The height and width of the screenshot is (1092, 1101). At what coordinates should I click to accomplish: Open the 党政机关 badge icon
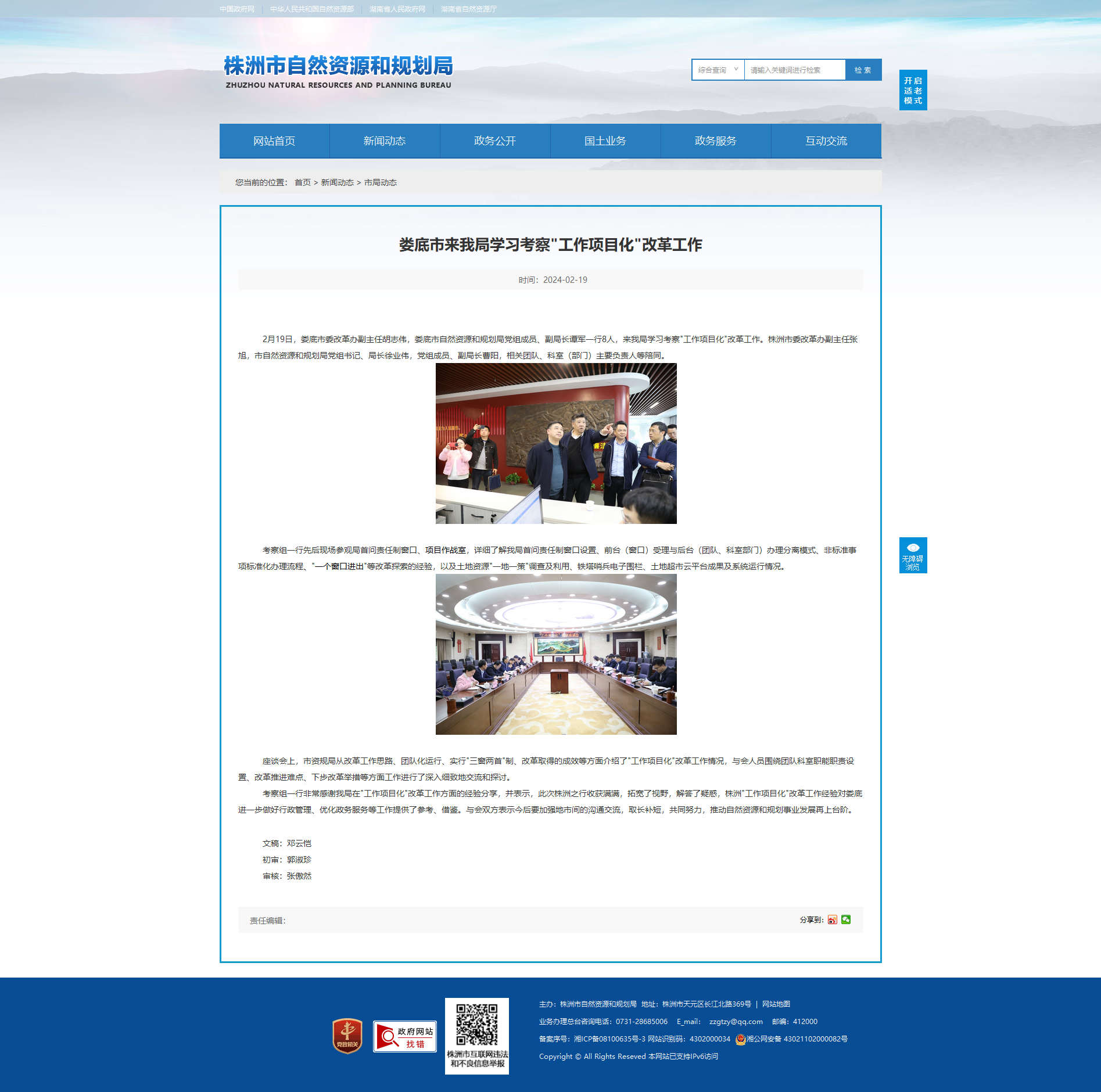point(347,1036)
